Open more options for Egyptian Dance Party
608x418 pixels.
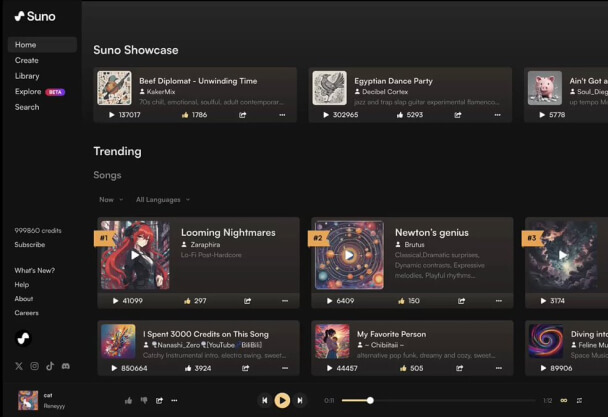click(496, 115)
